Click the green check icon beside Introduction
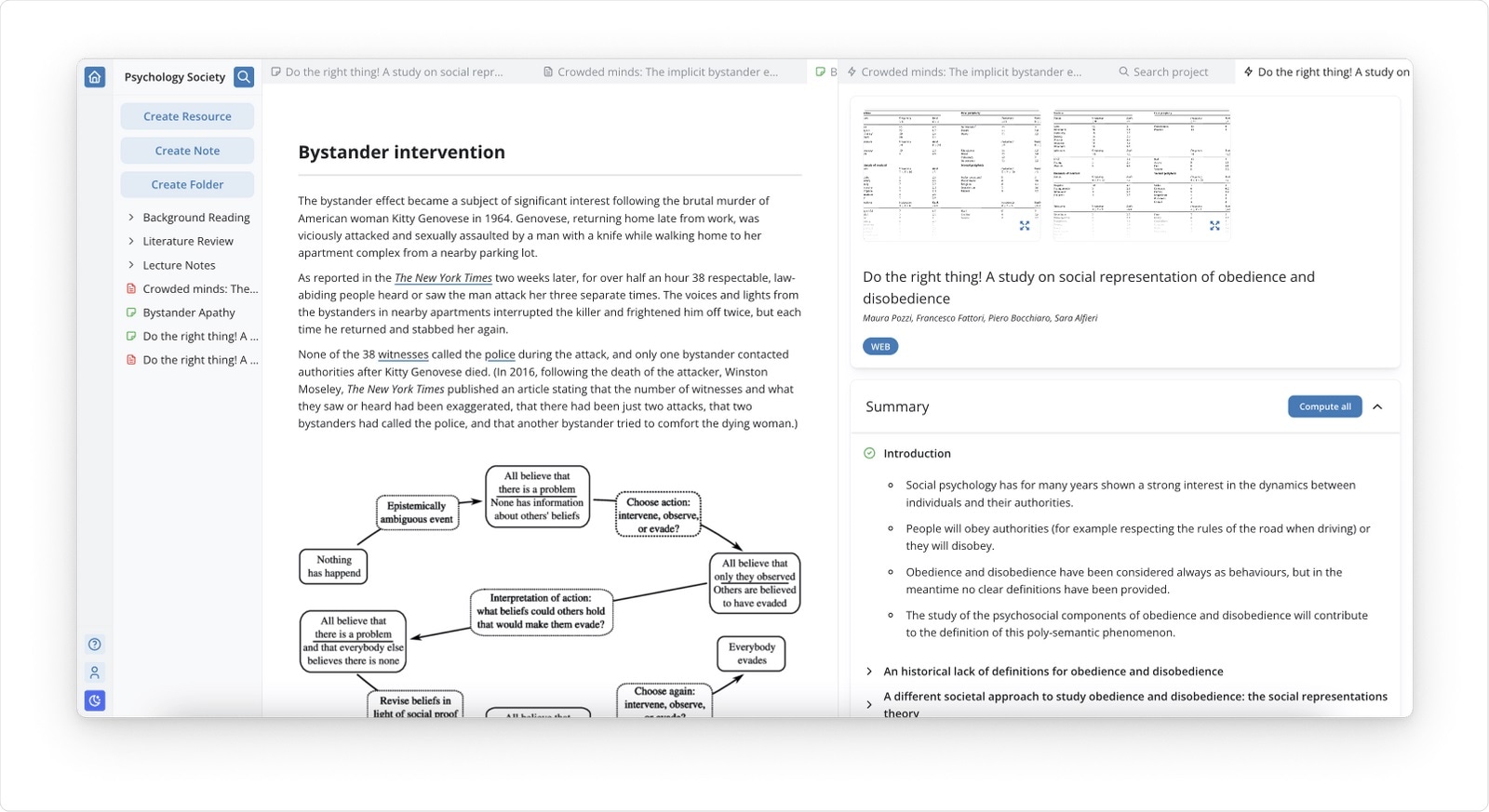Image resolution: width=1489 pixels, height=812 pixels. tap(869, 454)
